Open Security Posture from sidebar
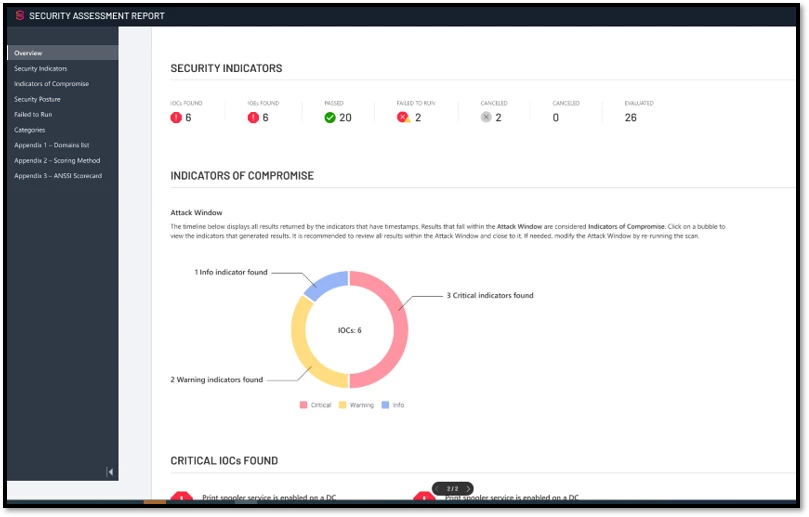Screen dimensions: 809x517 pos(37,99)
